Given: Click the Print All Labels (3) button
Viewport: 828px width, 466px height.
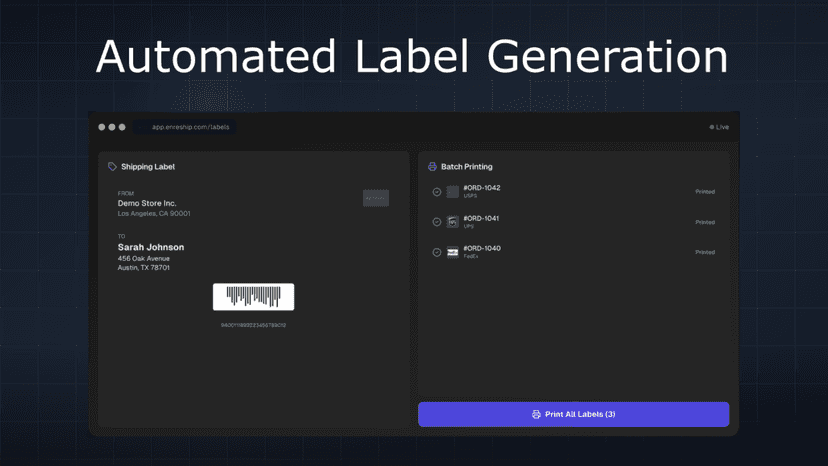Looking at the screenshot, I should tap(573, 414).
